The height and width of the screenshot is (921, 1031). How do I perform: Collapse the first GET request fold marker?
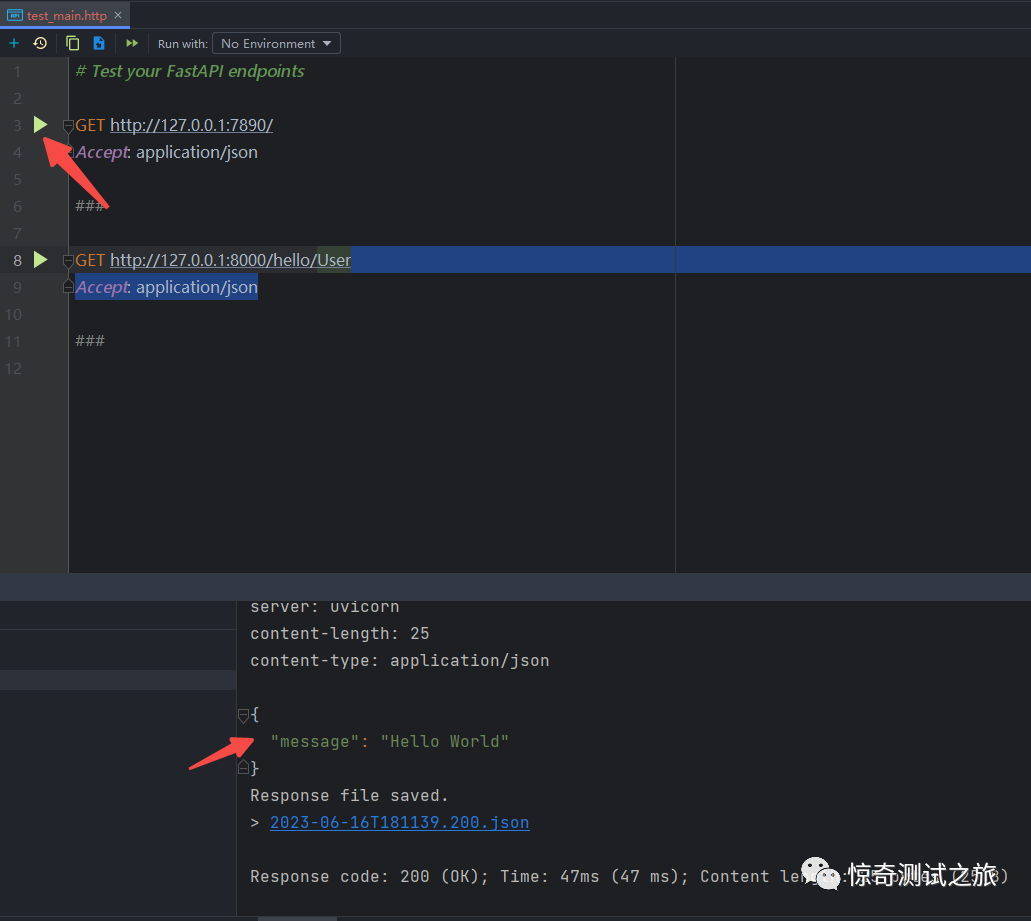67,127
